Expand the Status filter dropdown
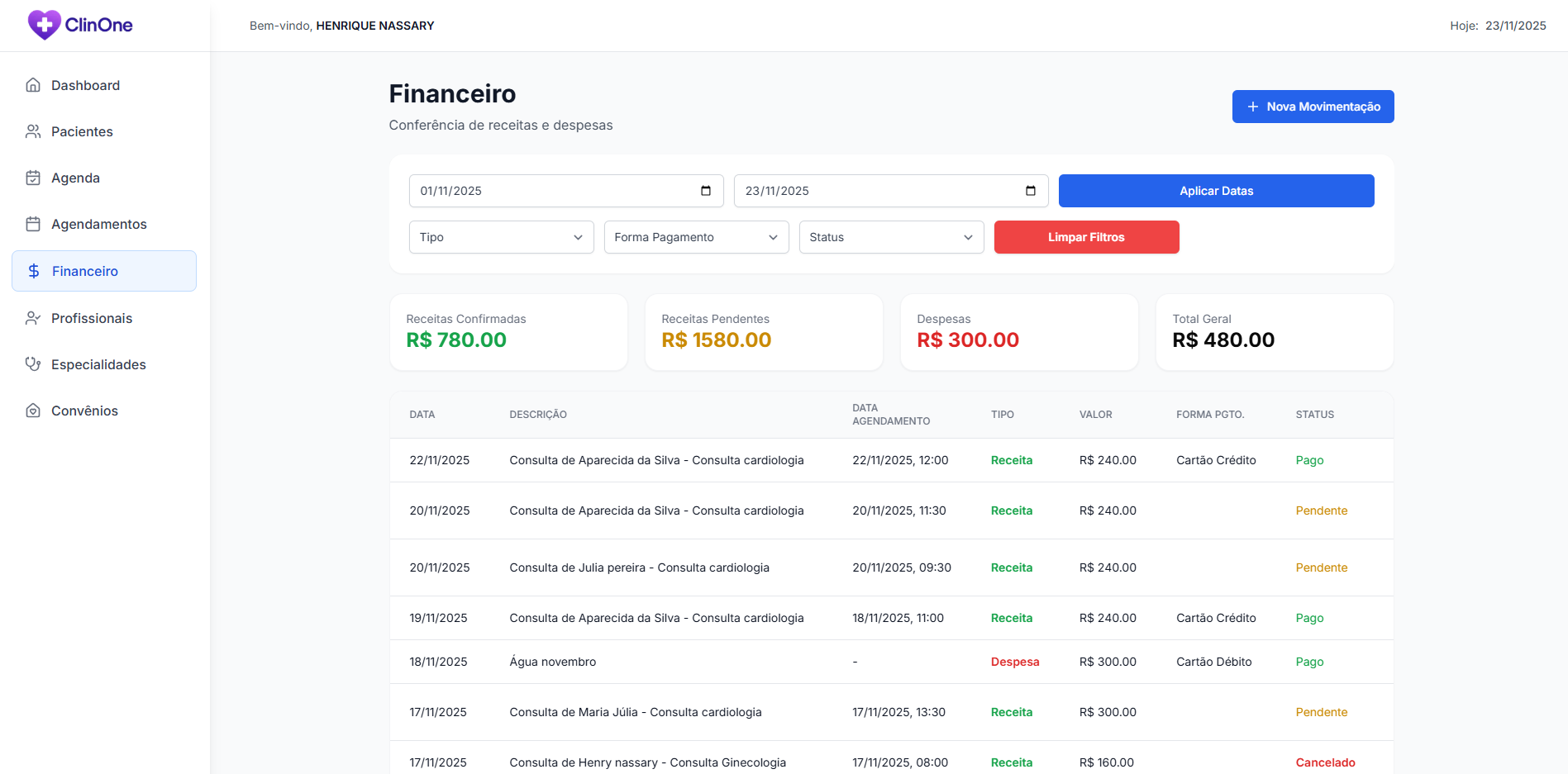Screen dimensions: 1568x774 click(891, 237)
